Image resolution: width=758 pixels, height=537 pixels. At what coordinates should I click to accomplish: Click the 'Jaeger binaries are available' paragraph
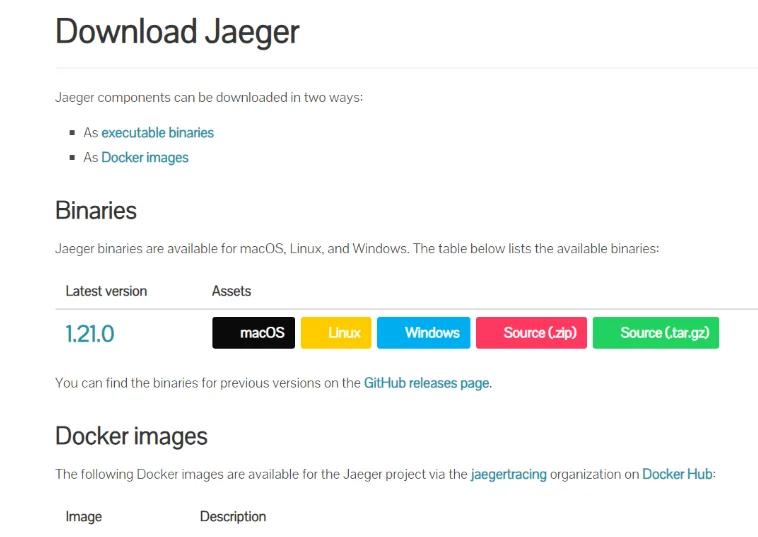[x=357, y=248]
